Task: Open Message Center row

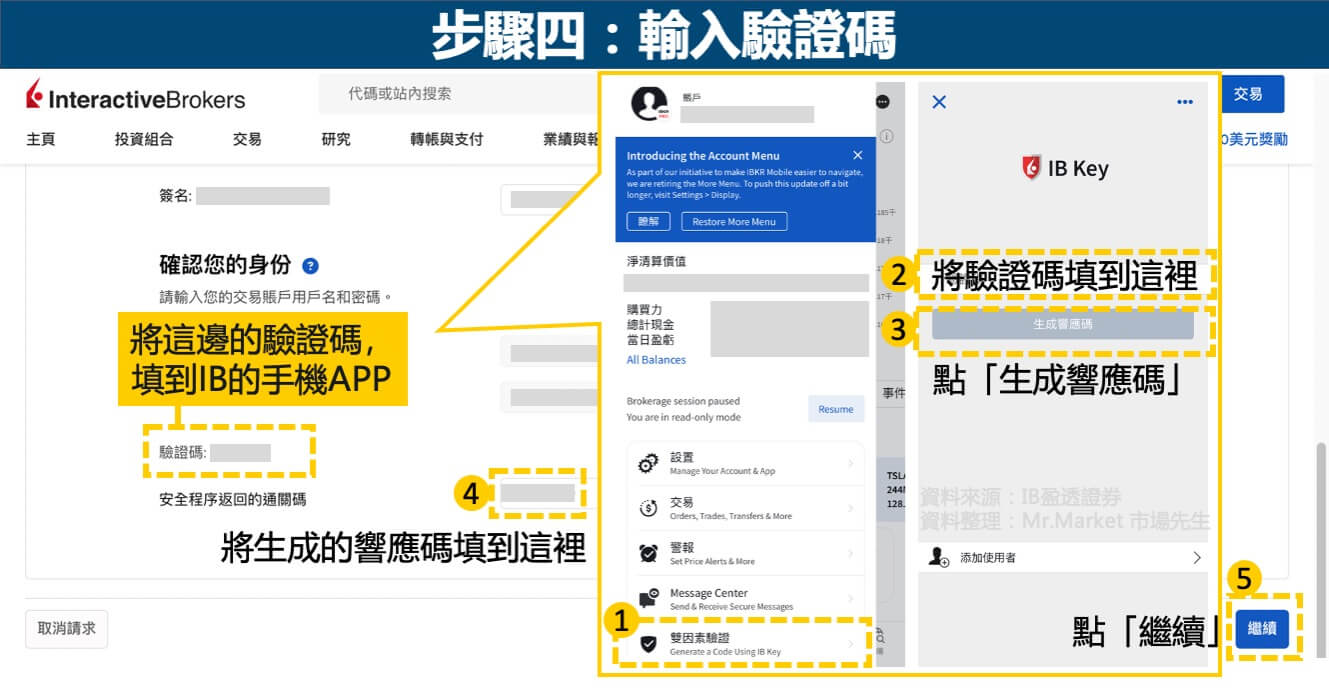Action: [x=746, y=599]
